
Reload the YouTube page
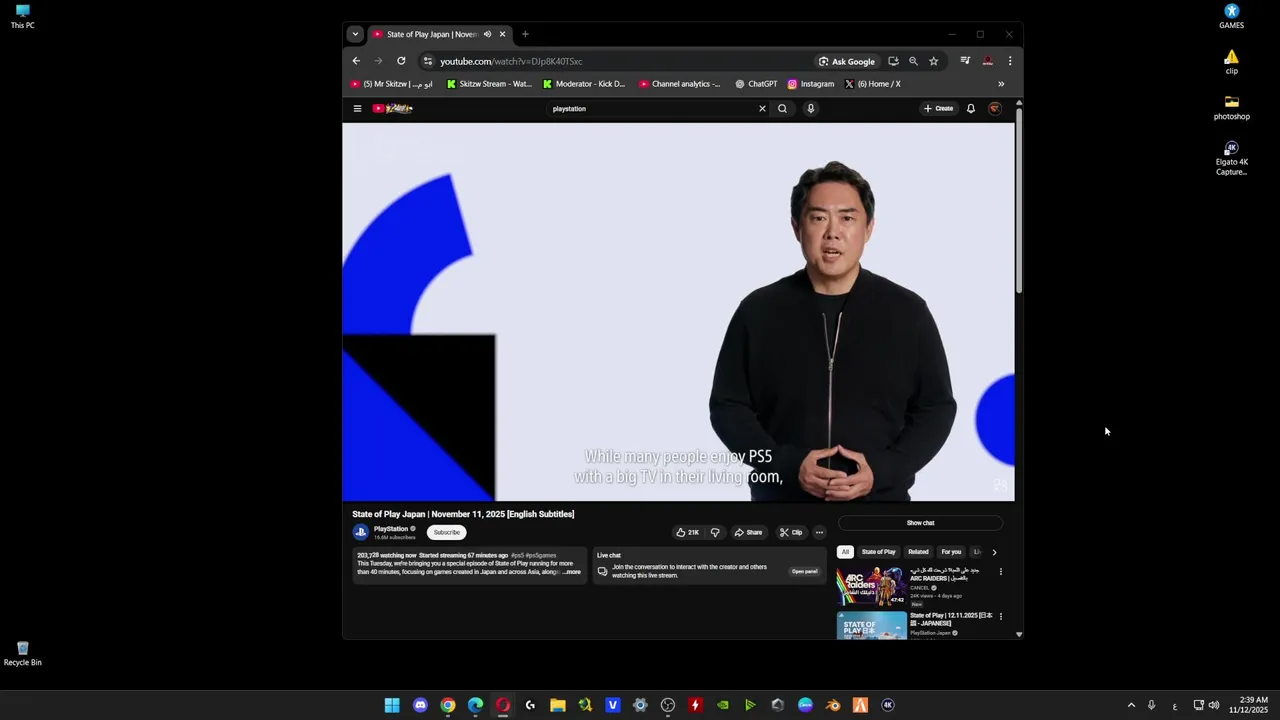401,61
